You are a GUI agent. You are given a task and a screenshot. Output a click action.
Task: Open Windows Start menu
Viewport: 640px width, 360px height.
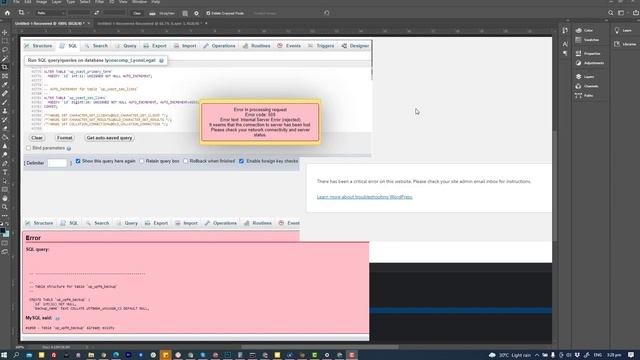[x=4, y=355]
